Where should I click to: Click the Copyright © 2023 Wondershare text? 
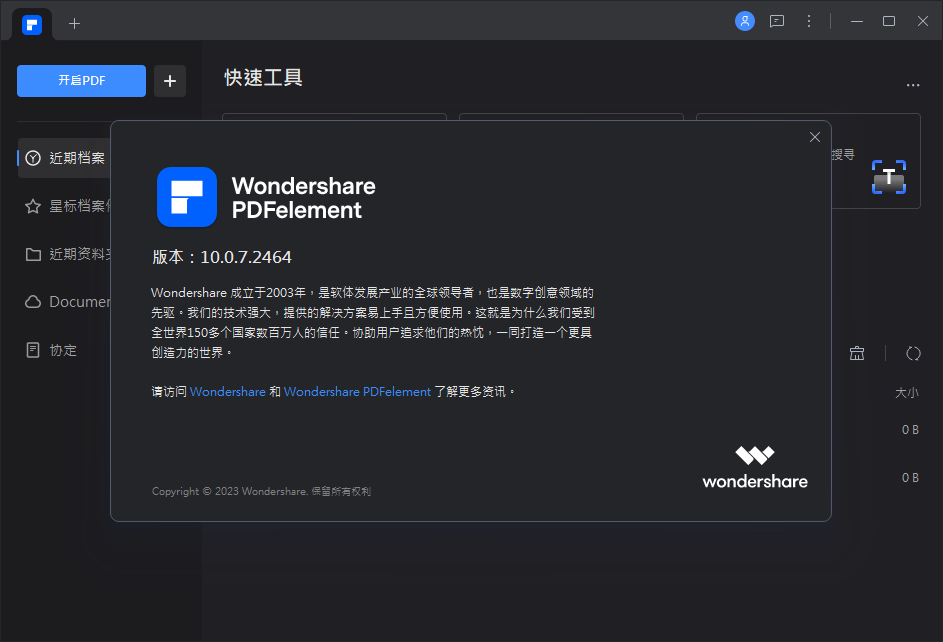tap(230, 491)
